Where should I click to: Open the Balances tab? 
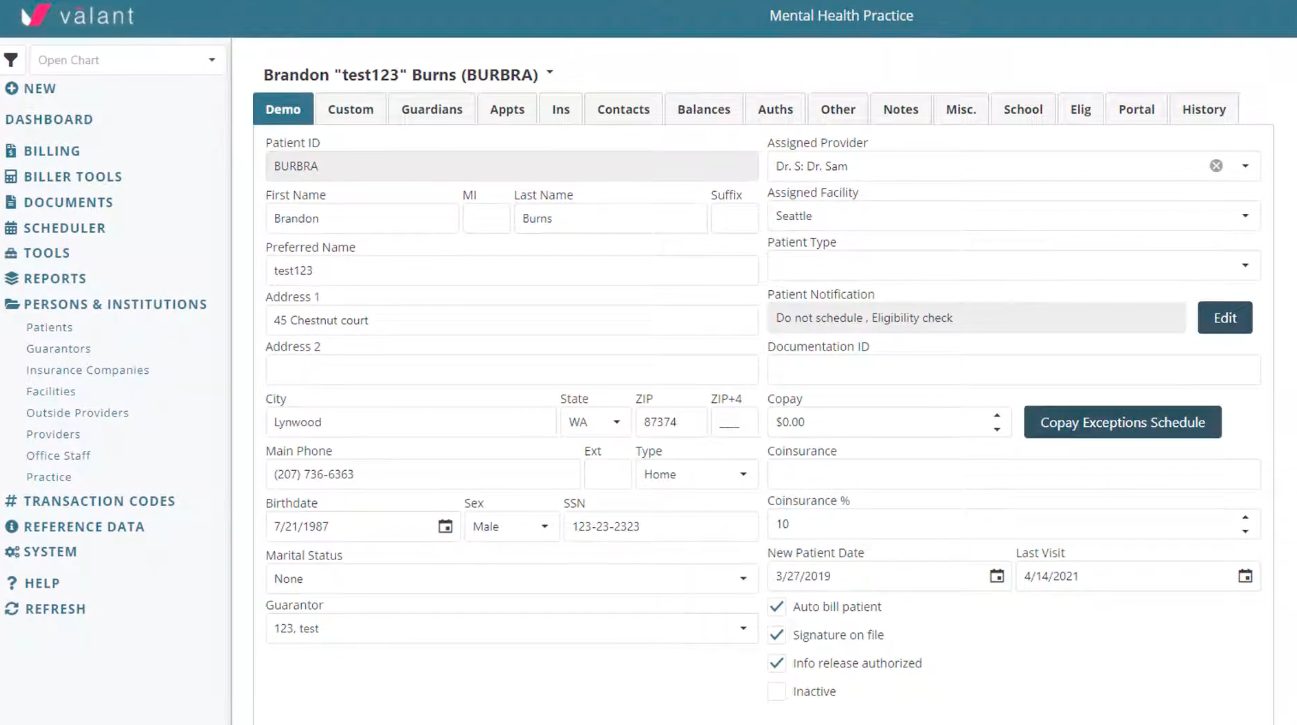703,110
